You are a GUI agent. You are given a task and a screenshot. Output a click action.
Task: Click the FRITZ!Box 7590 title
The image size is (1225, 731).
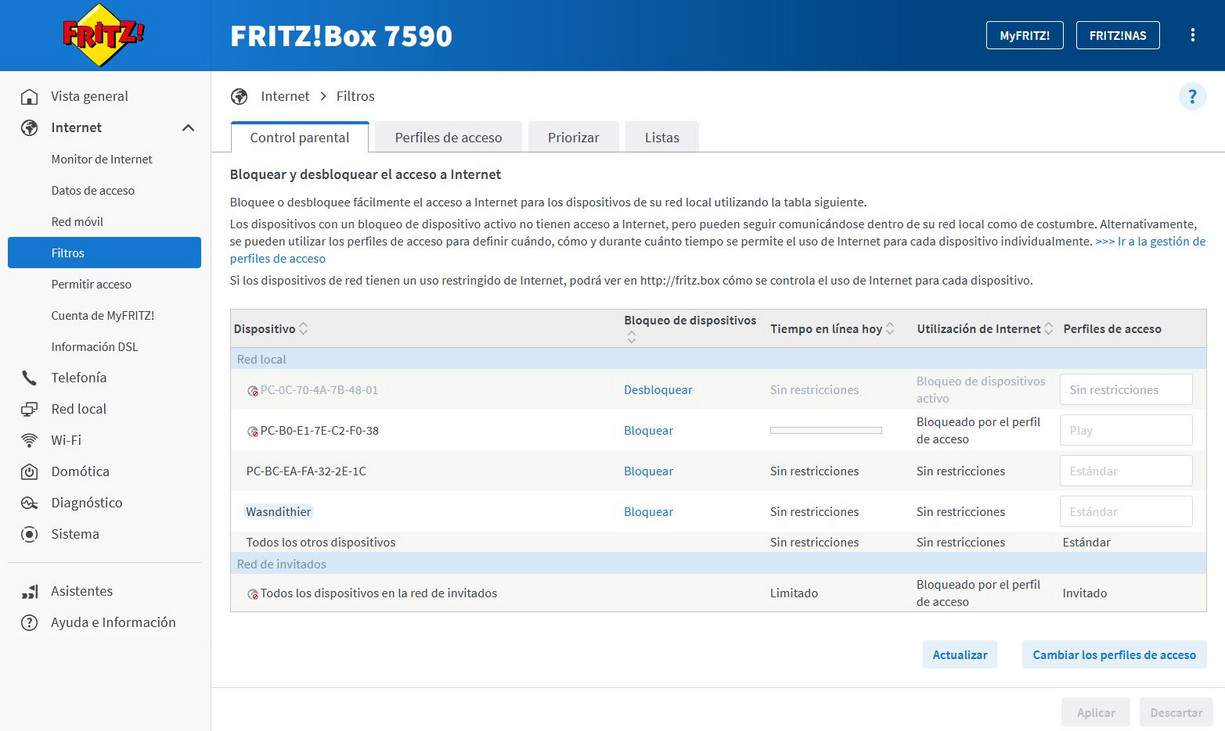point(341,36)
